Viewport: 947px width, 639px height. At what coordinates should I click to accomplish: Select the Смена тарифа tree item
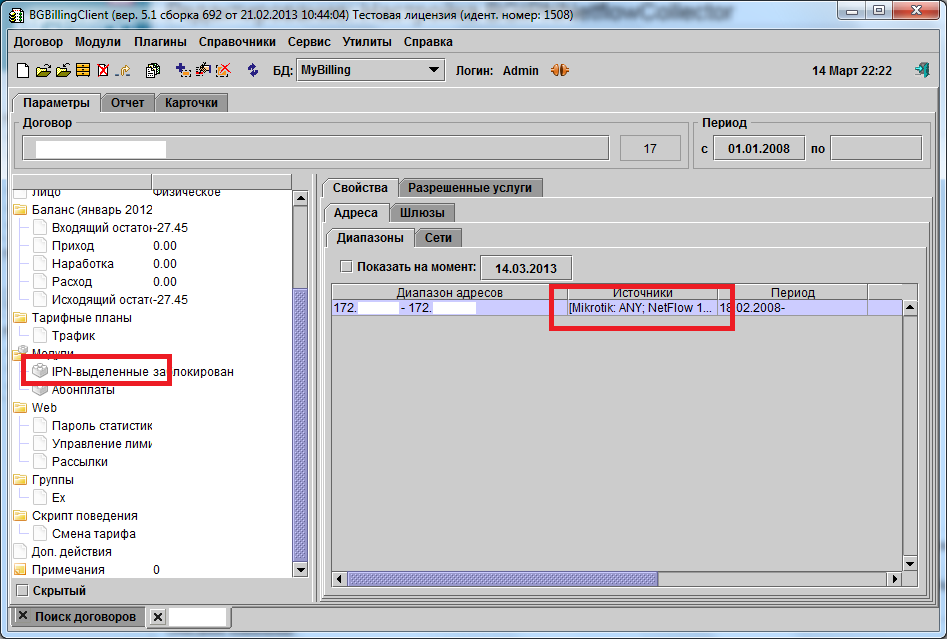94,534
